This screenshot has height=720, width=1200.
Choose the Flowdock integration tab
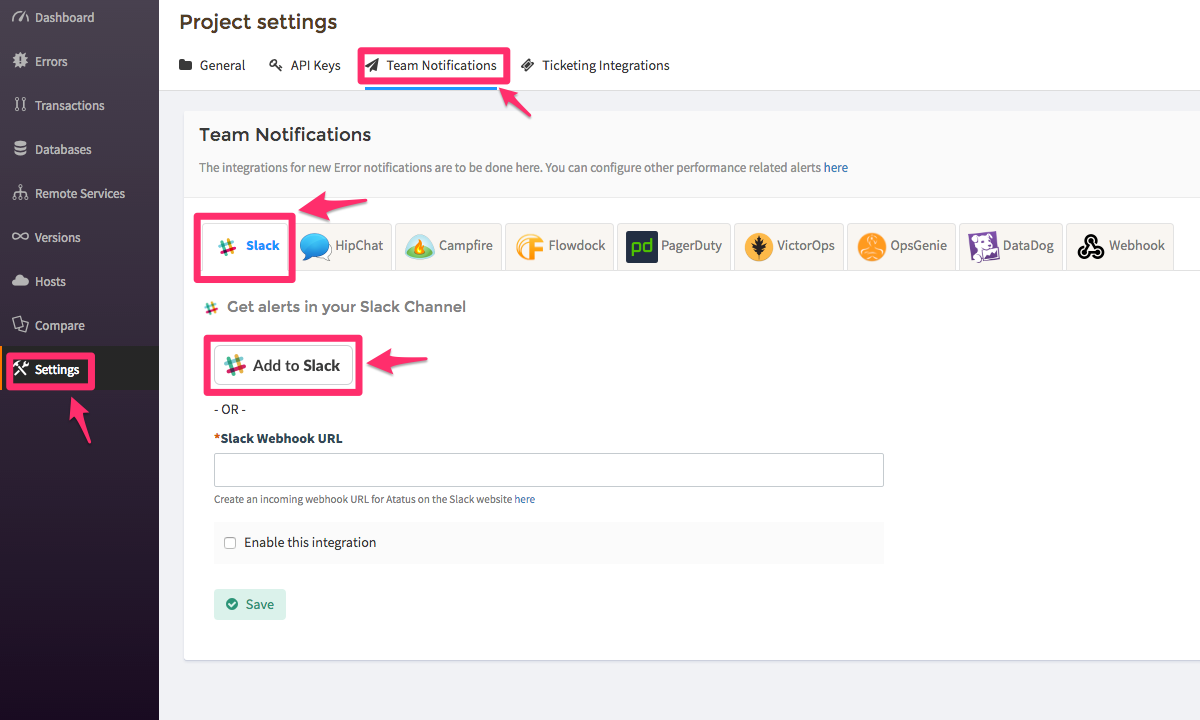[x=560, y=246]
